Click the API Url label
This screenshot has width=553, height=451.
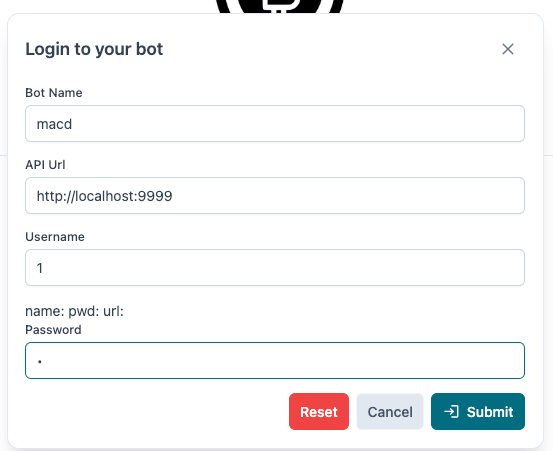point(45,165)
